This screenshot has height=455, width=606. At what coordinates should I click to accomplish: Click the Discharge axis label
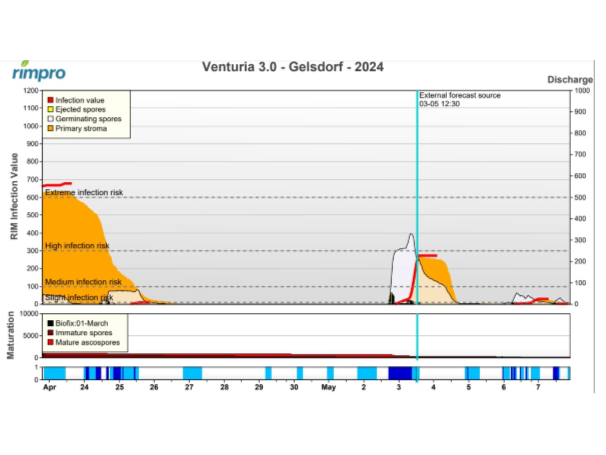pyautogui.click(x=570, y=80)
